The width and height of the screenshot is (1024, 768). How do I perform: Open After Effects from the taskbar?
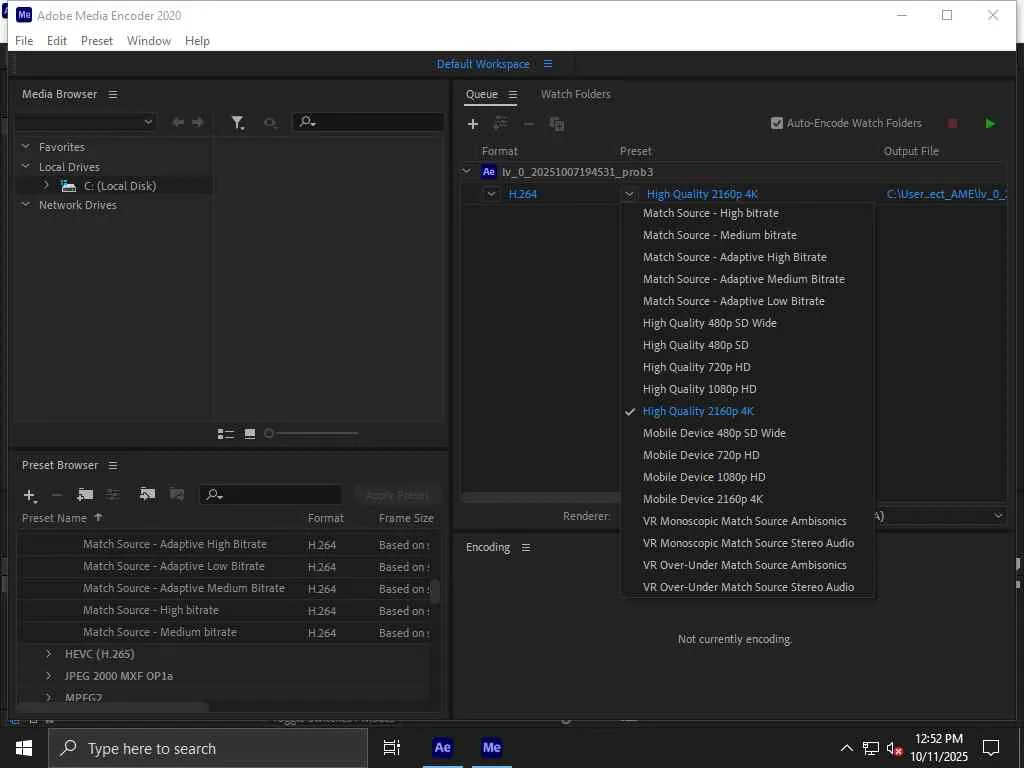tap(442, 748)
